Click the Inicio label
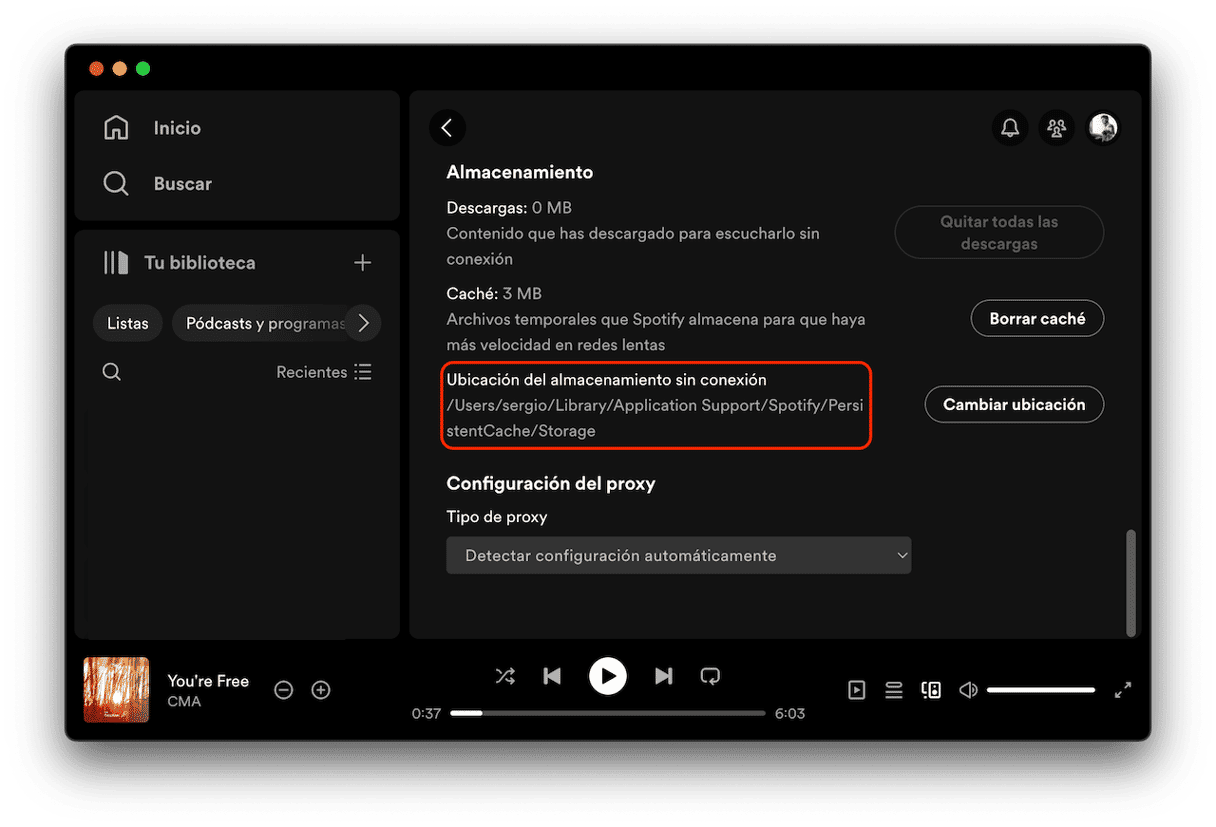Image resolution: width=1216 pixels, height=827 pixels. coord(177,128)
